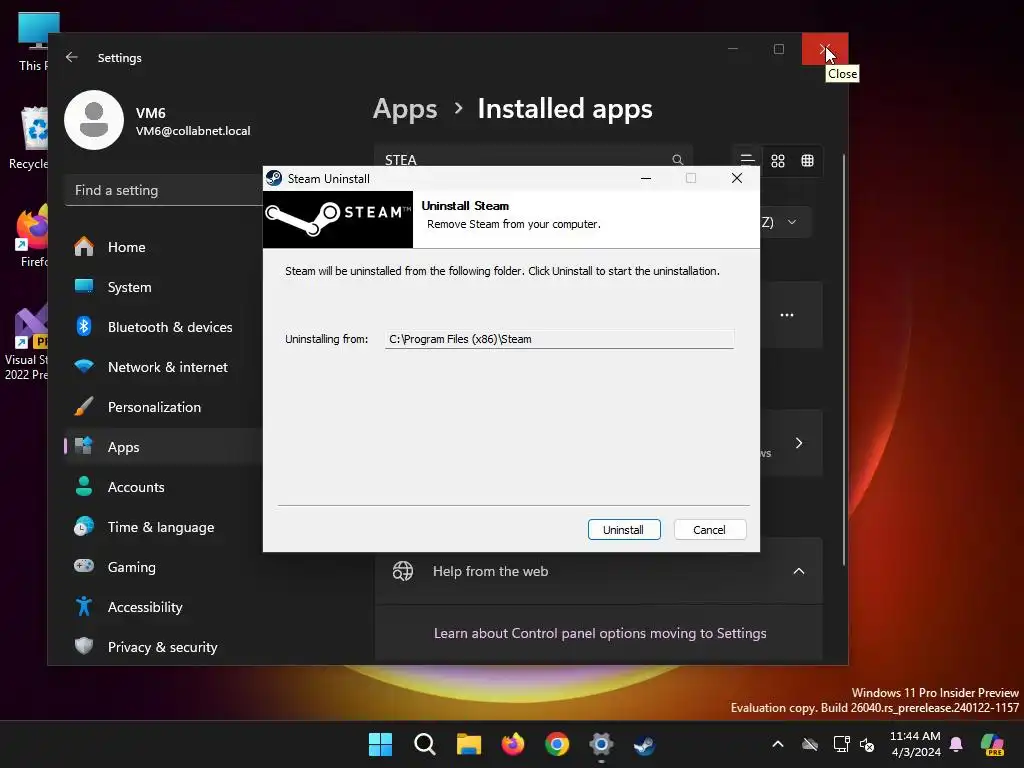Open the sort-by dropdown chevron
Image resolution: width=1024 pixels, height=768 pixels.
(x=792, y=222)
